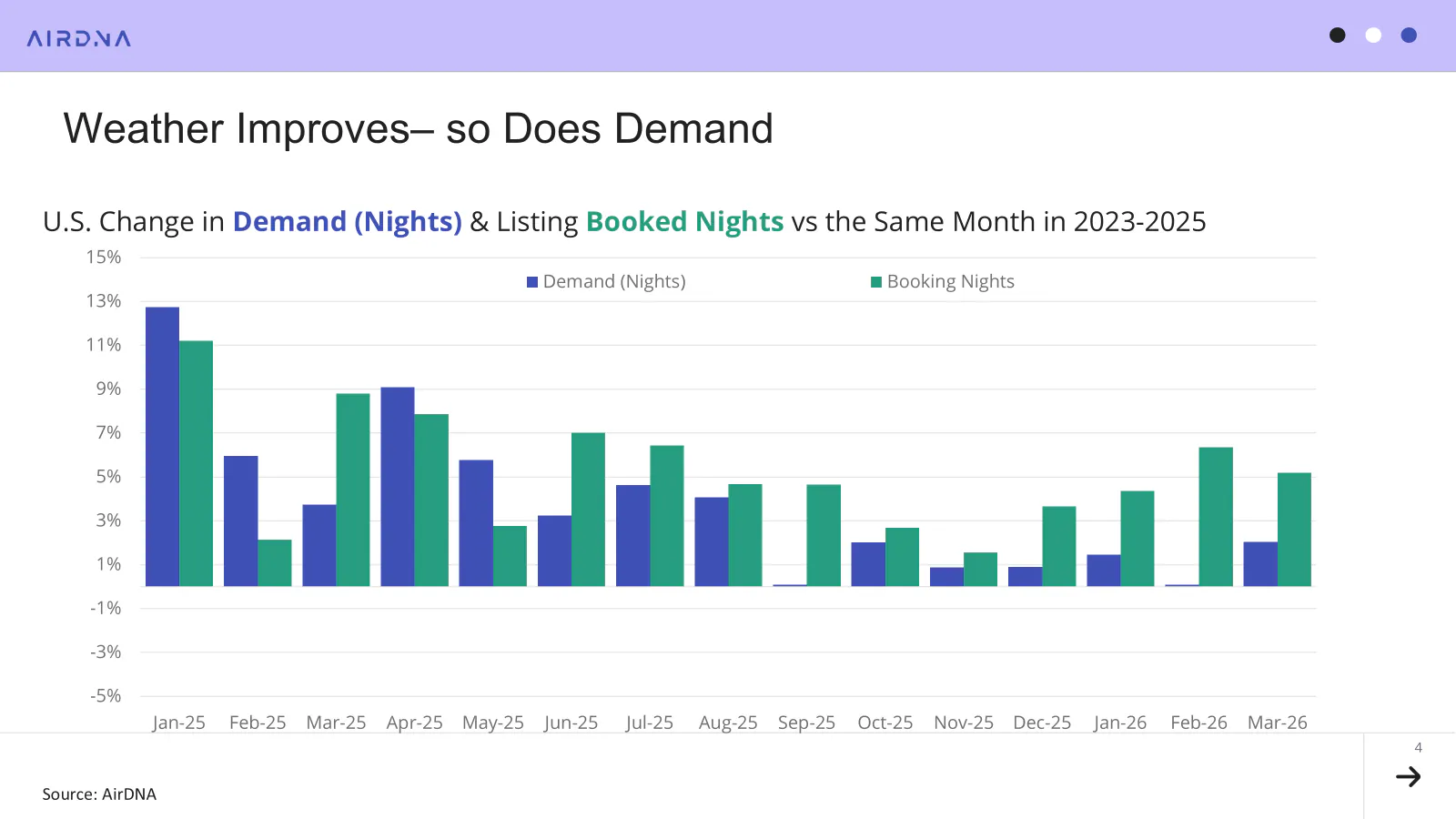Click the green square legend marker for Booking Nights
This screenshot has width=1456, height=819.
click(x=876, y=282)
